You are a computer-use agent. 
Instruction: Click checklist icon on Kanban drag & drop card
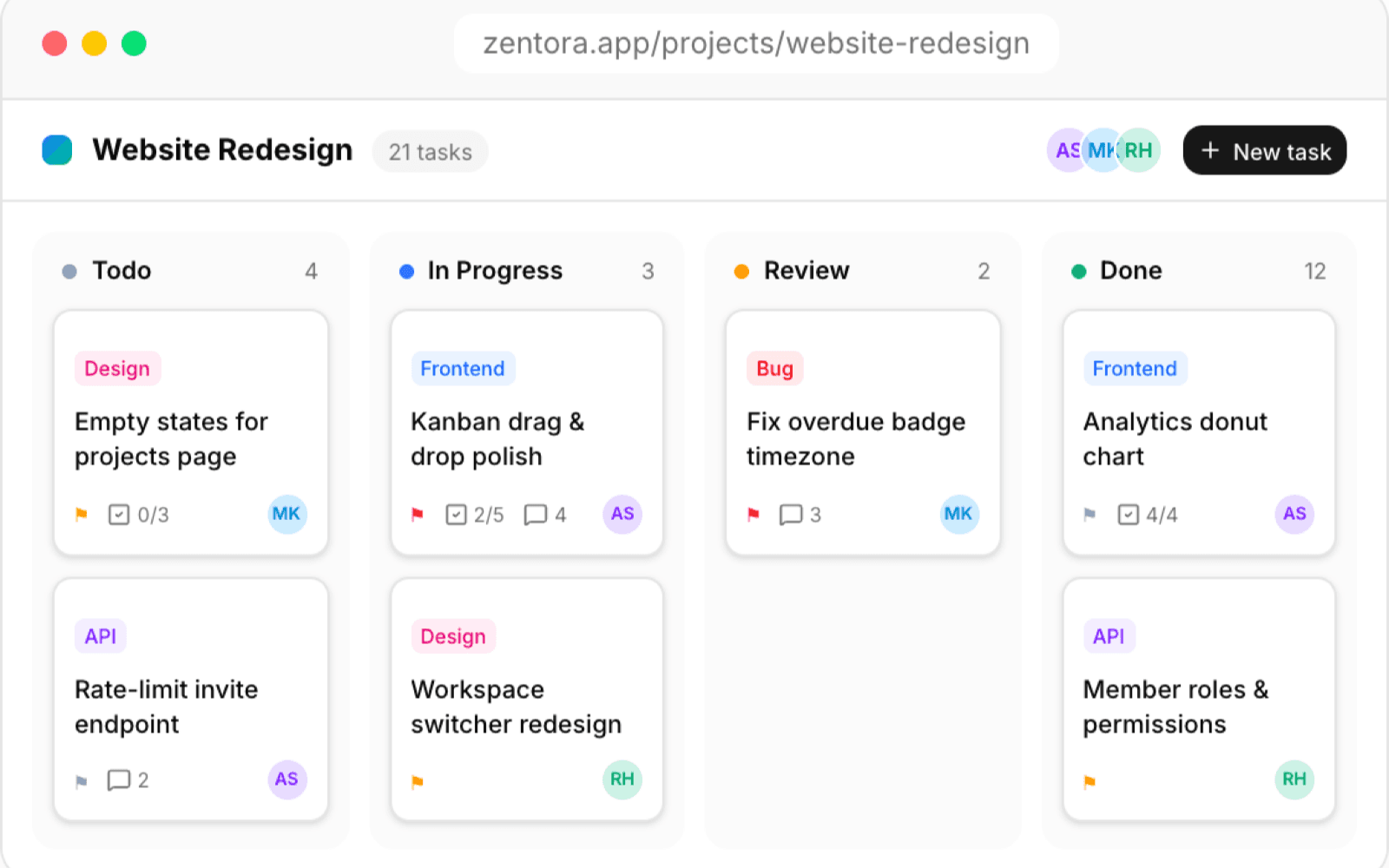[x=456, y=515]
